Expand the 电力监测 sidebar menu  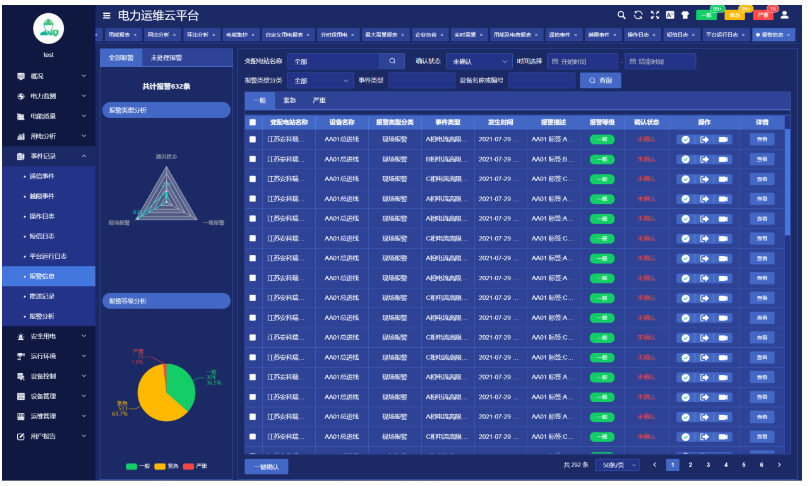(50, 96)
